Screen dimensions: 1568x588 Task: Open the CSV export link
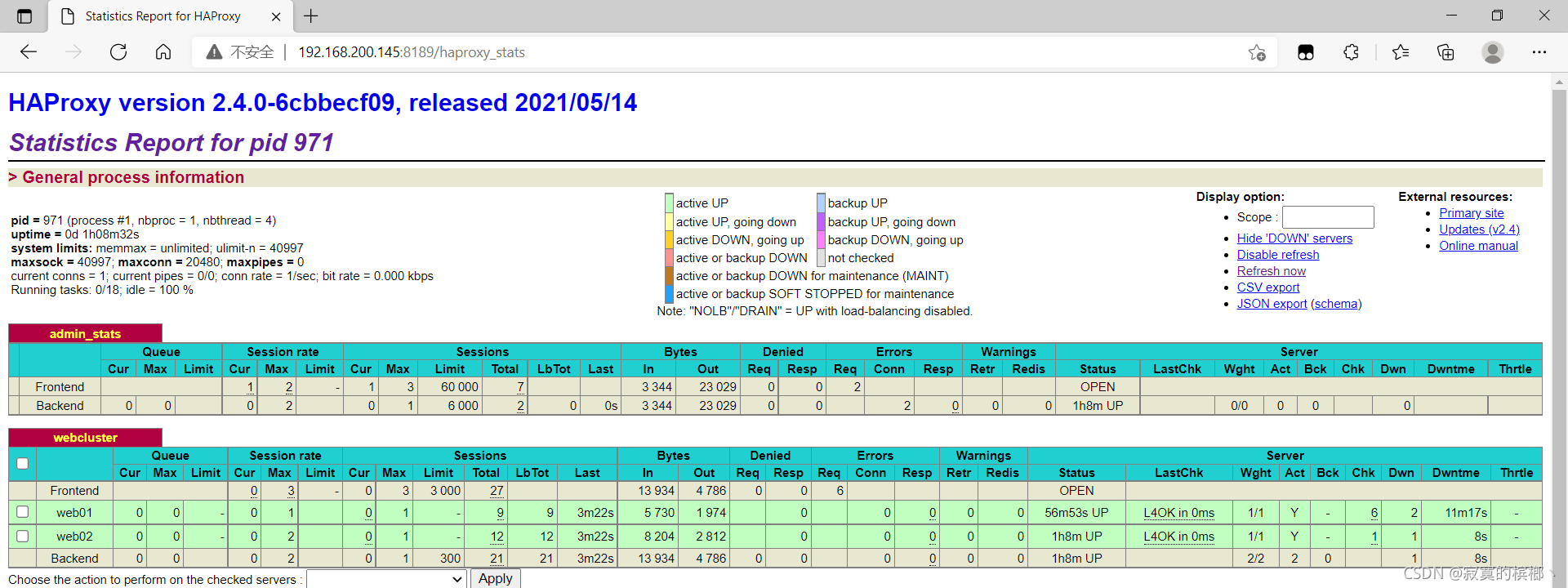(1268, 287)
